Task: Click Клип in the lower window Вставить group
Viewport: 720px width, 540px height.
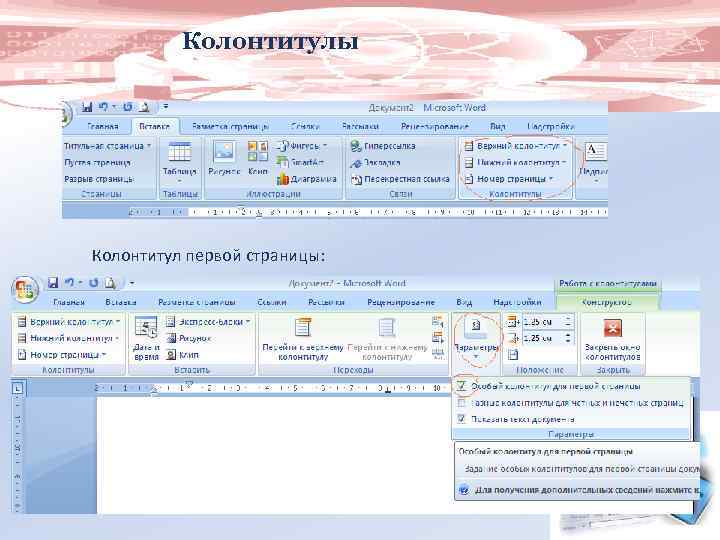Action: (182, 355)
